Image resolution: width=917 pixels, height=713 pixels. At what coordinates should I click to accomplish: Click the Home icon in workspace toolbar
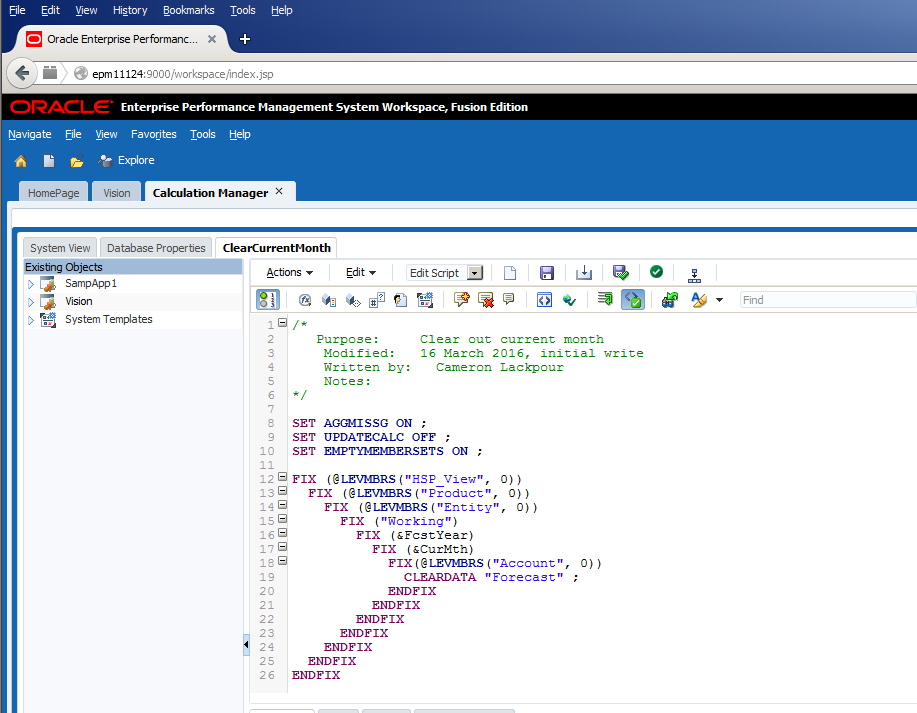coord(20,161)
